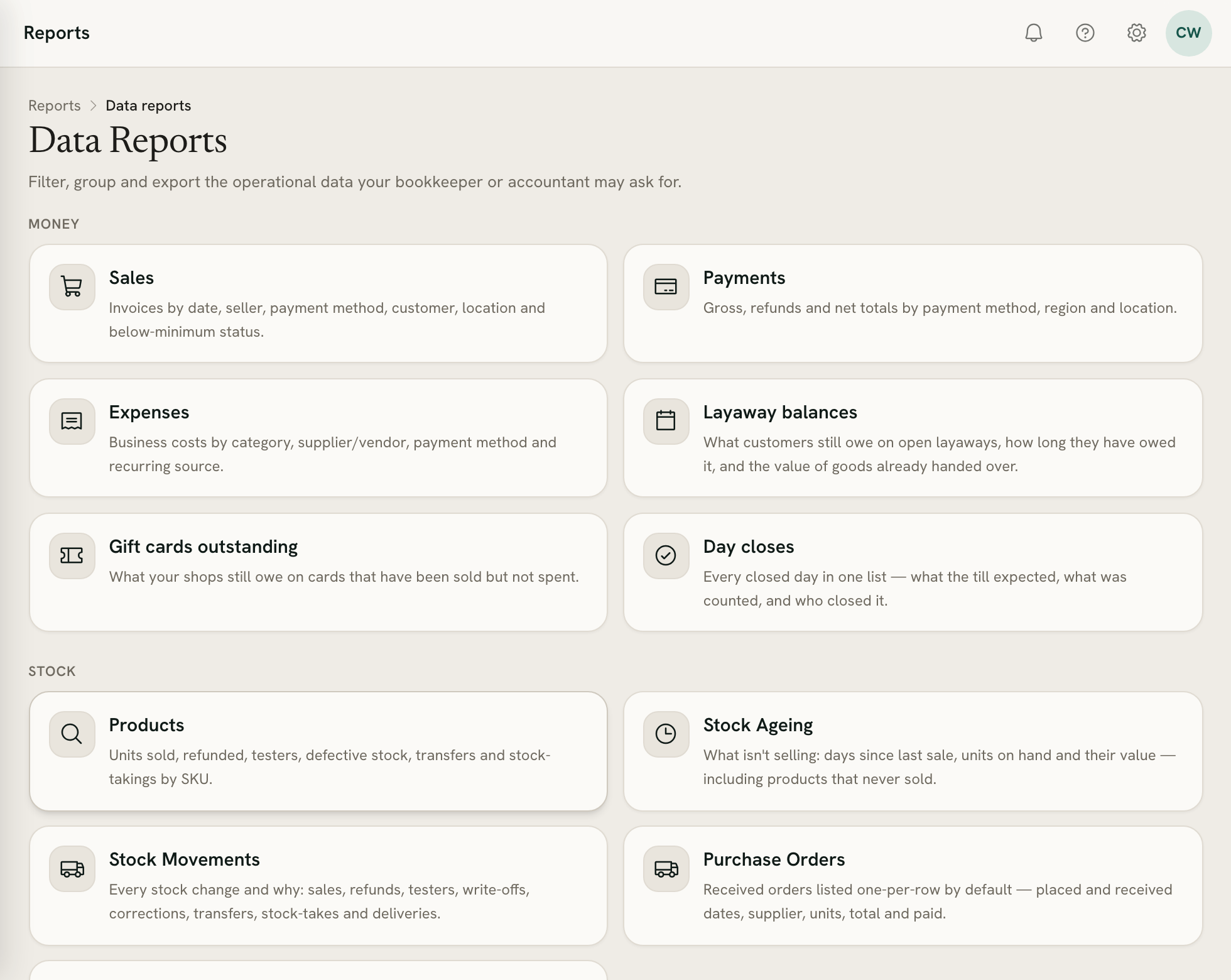The image size is (1231, 980).
Task: Click the Expenses receipt icon
Action: coord(72,422)
